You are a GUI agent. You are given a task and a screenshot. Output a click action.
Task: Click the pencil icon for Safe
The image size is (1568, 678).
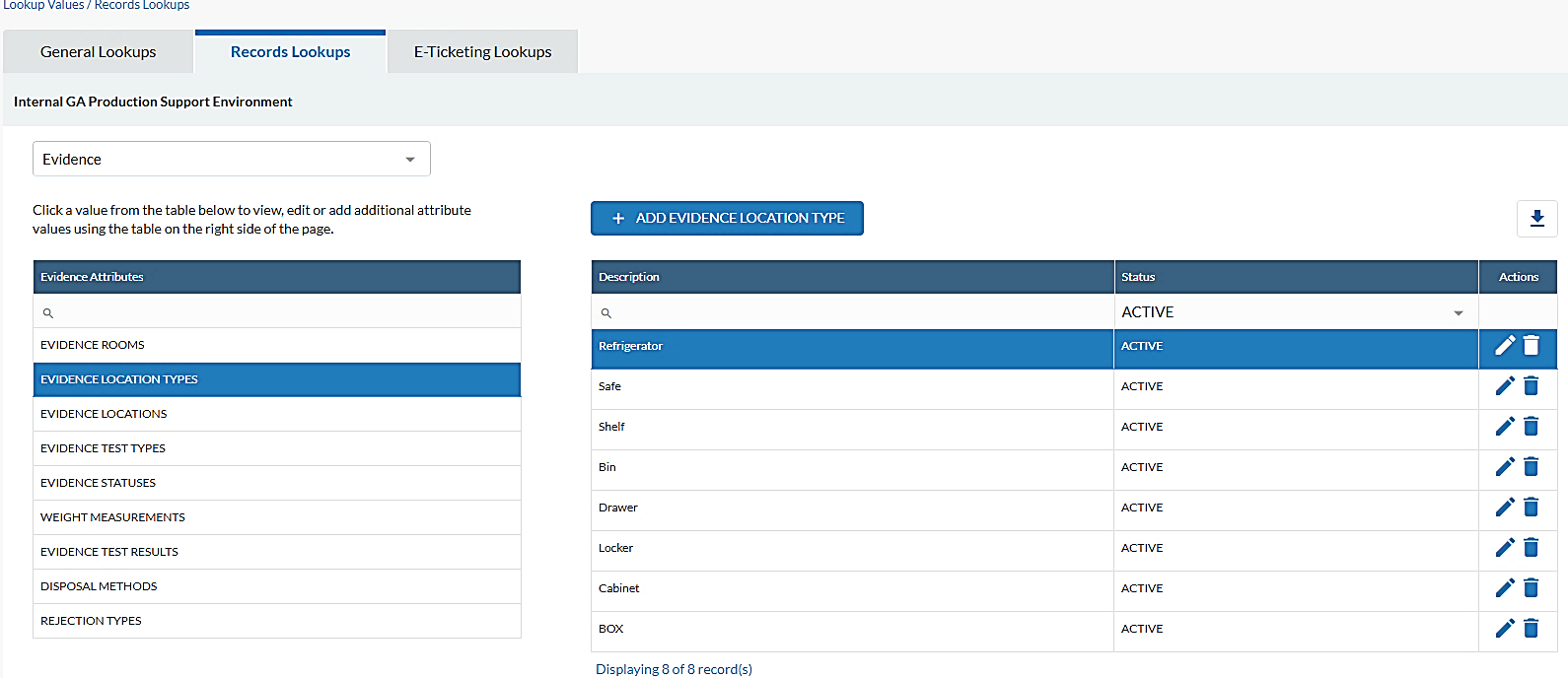[1505, 385]
